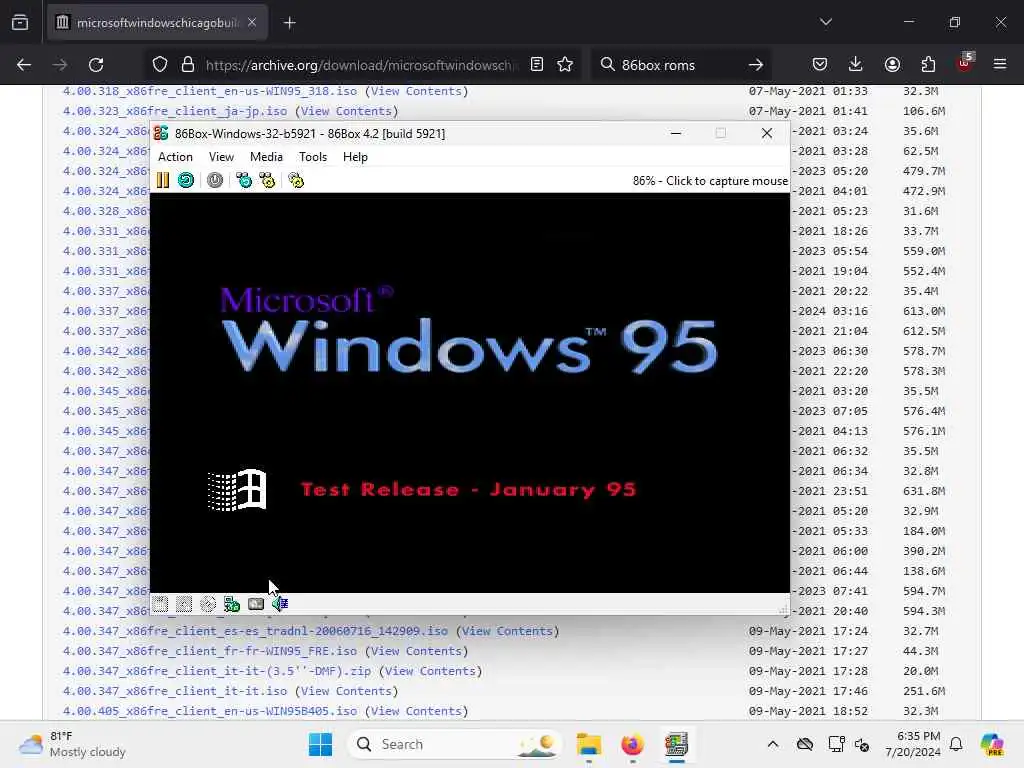Open 4.00.318_x86fre_client_en-us-WIN95_318.iso link
Image resolution: width=1024 pixels, height=768 pixels.
pos(210,91)
